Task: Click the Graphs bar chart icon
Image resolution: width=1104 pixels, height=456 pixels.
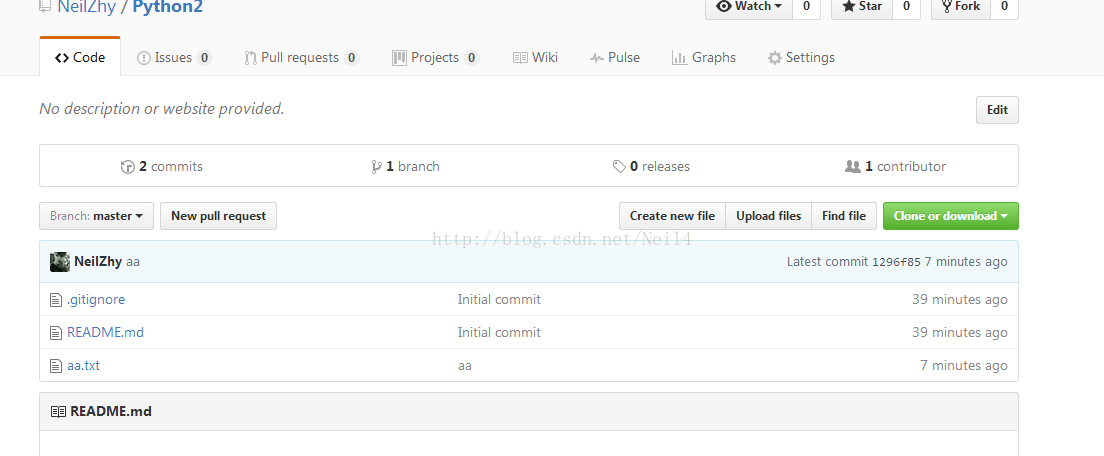Action: click(679, 58)
